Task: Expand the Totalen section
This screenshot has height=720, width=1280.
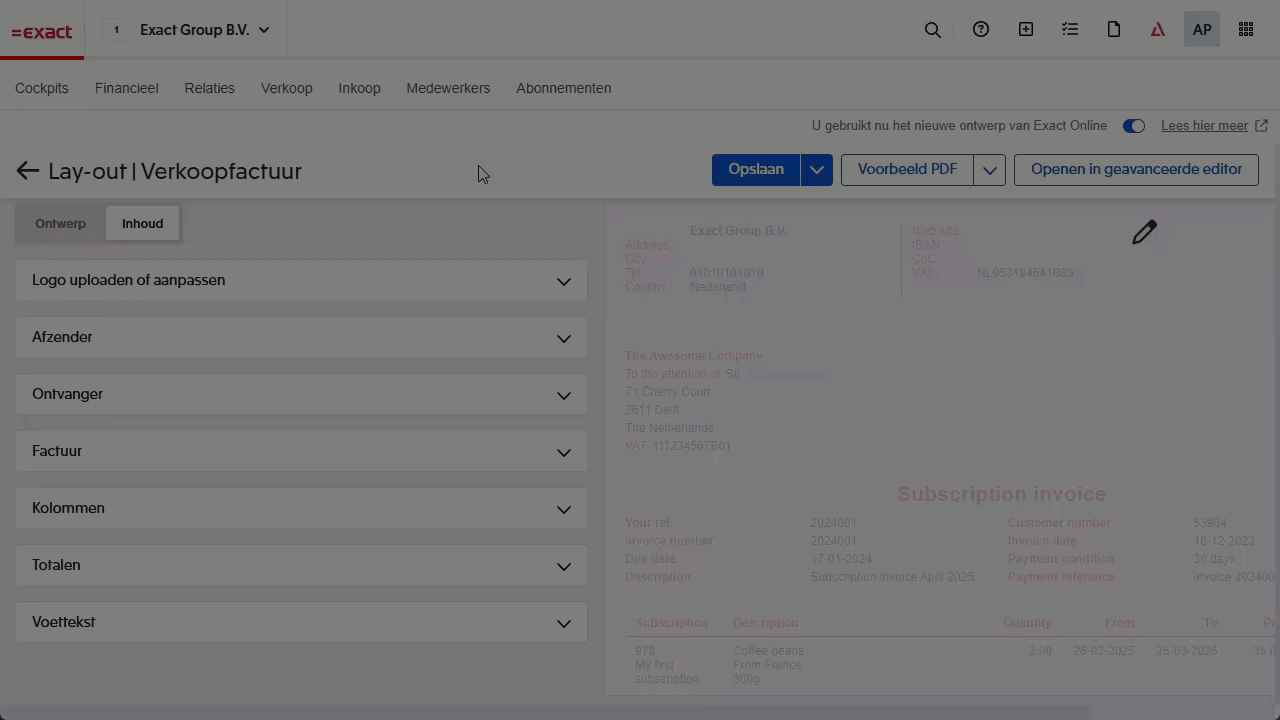Action: [x=301, y=565]
